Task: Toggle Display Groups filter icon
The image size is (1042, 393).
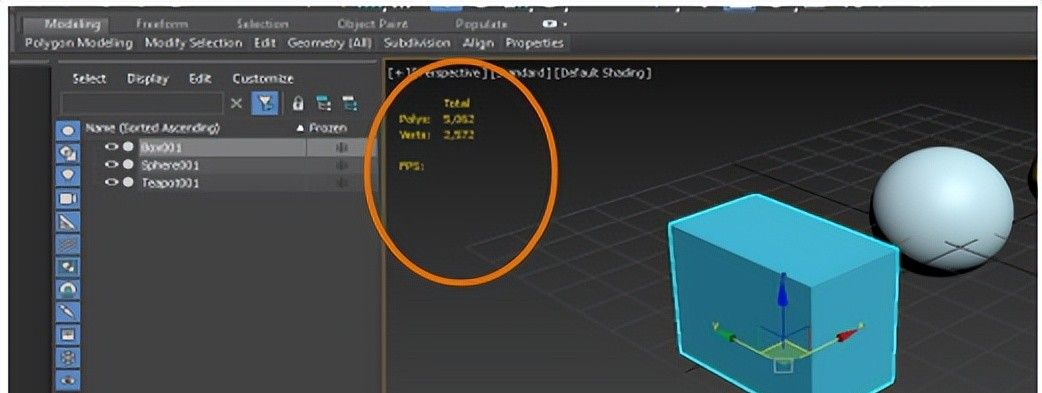Action: pyautogui.click(x=69, y=267)
